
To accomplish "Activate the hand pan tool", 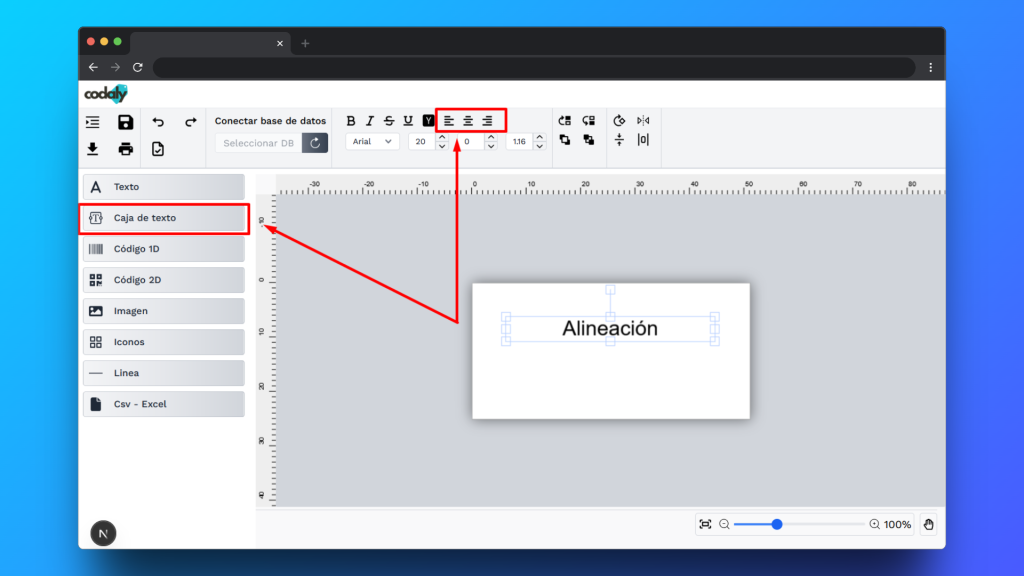I will [x=929, y=524].
